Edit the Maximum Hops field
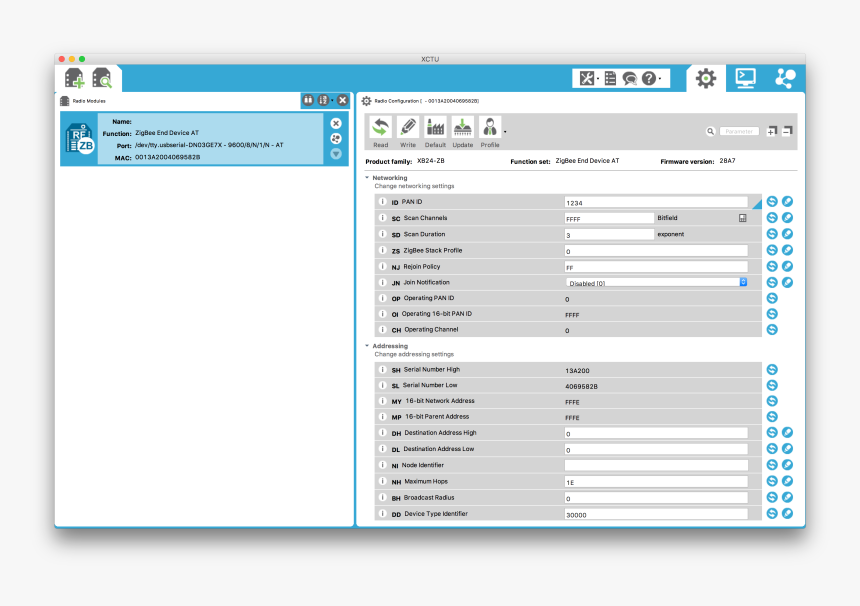 [656, 482]
